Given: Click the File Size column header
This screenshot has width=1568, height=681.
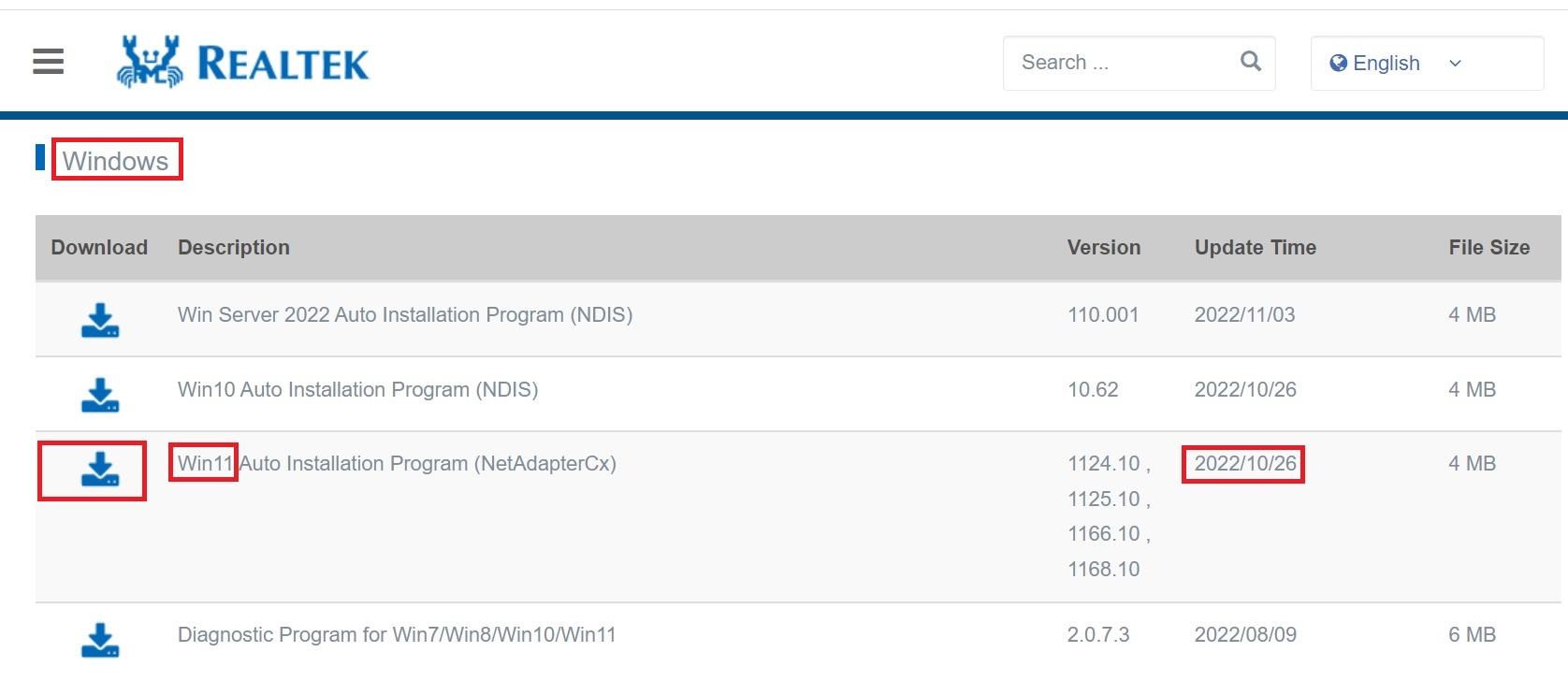Looking at the screenshot, I should [1488, 247].
